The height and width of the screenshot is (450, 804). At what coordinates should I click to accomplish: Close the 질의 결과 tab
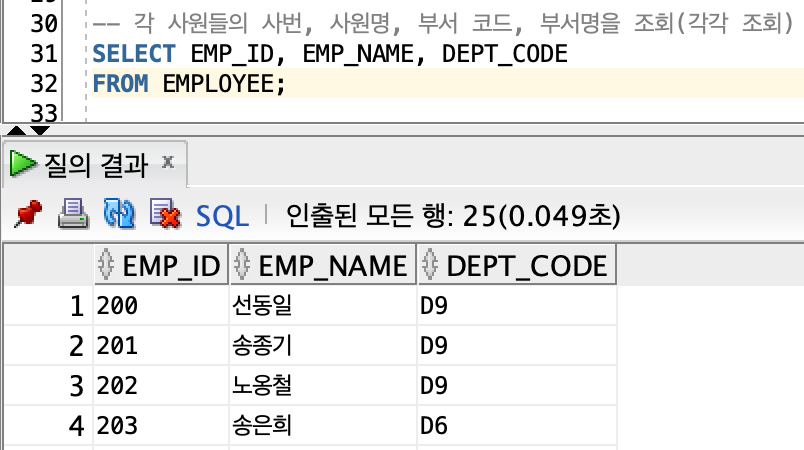pos(168,162)
